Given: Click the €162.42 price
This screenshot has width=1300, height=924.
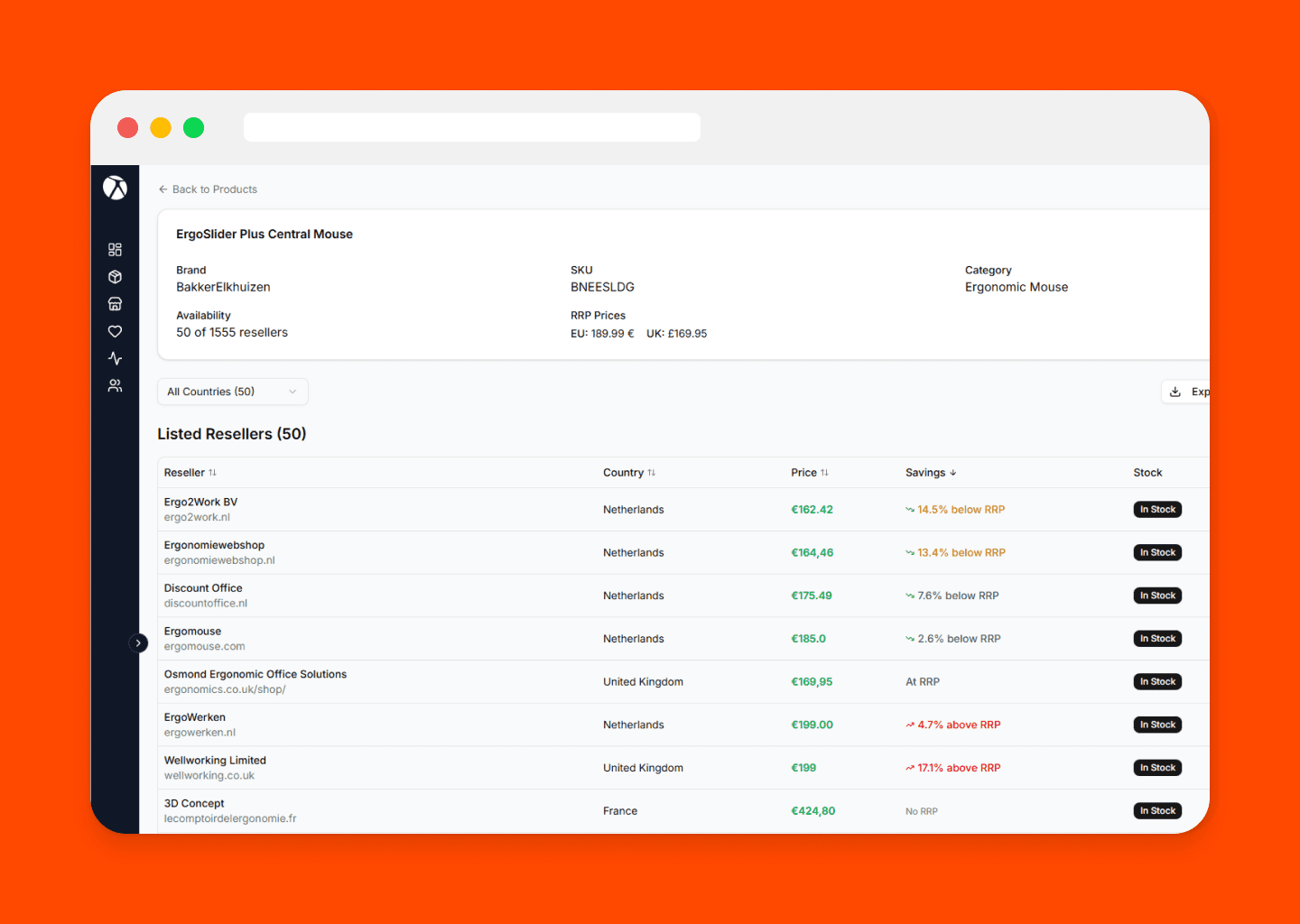Looking at the screenshot, I should [812, 510].
